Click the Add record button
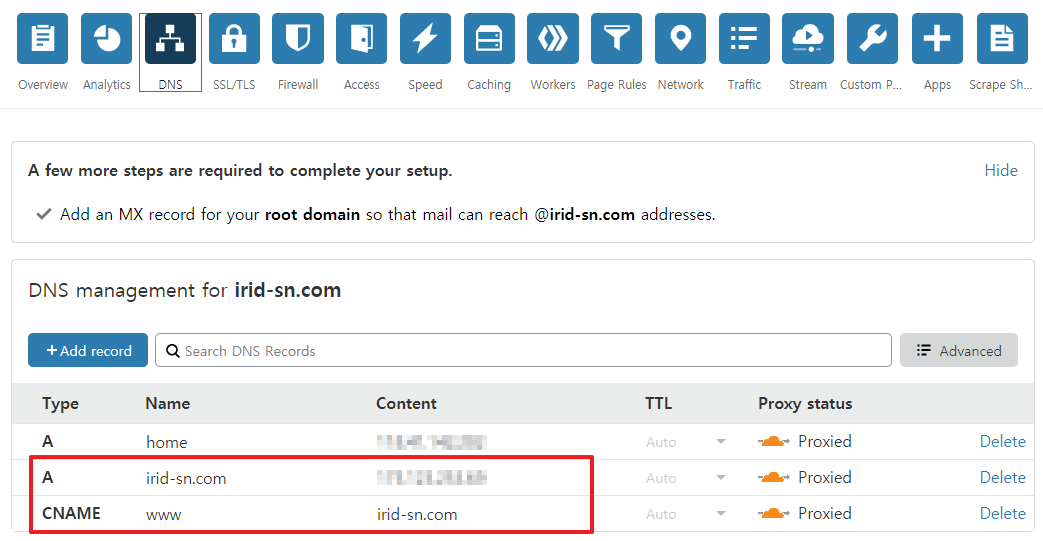Image resolution: width=1043 pixels, height=541 pixels. (x=88, y=350)
